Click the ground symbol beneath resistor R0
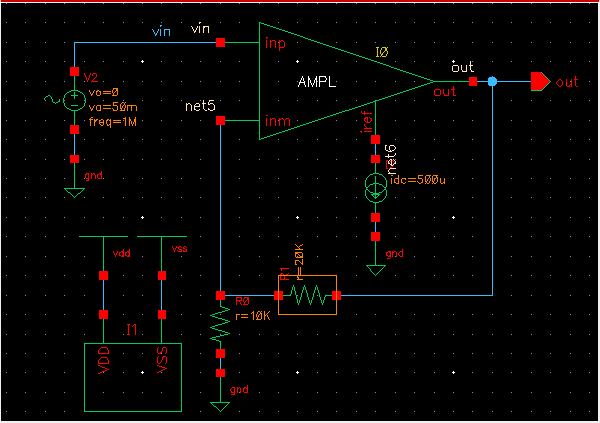600x423 pixels. (x=220, y=405)
